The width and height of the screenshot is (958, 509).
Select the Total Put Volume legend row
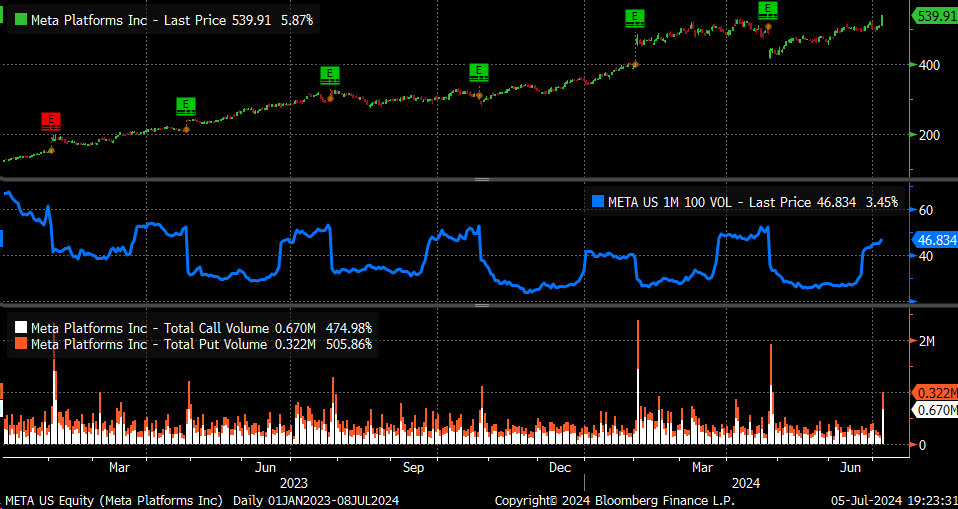(194, 344)
